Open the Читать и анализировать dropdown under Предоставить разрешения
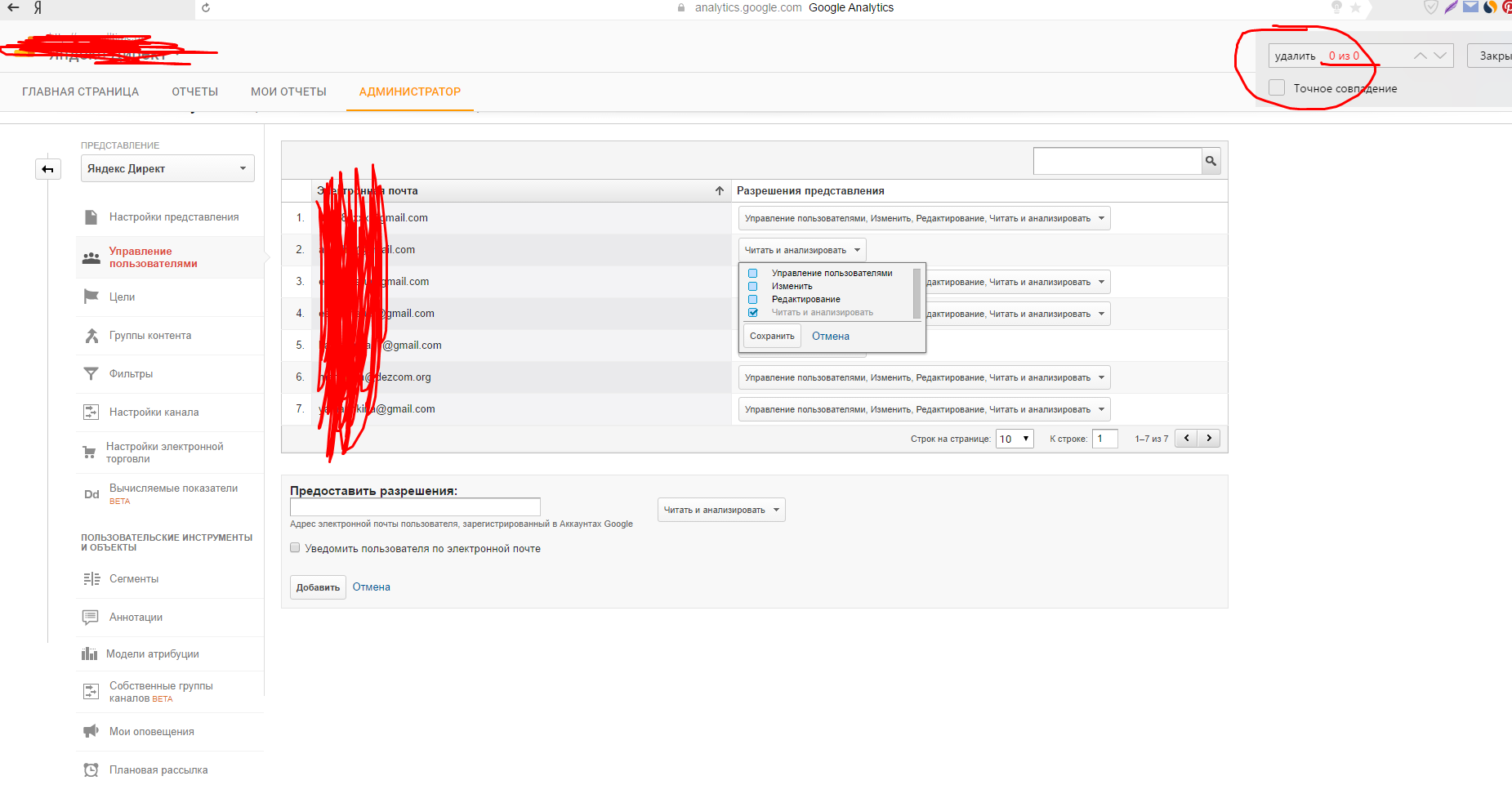Image resolution: width=1512 pixels, height=785 pixels. 721,511
